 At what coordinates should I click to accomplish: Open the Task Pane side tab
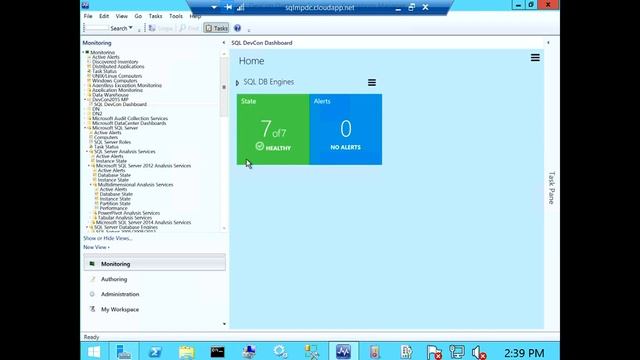(551, 188)
